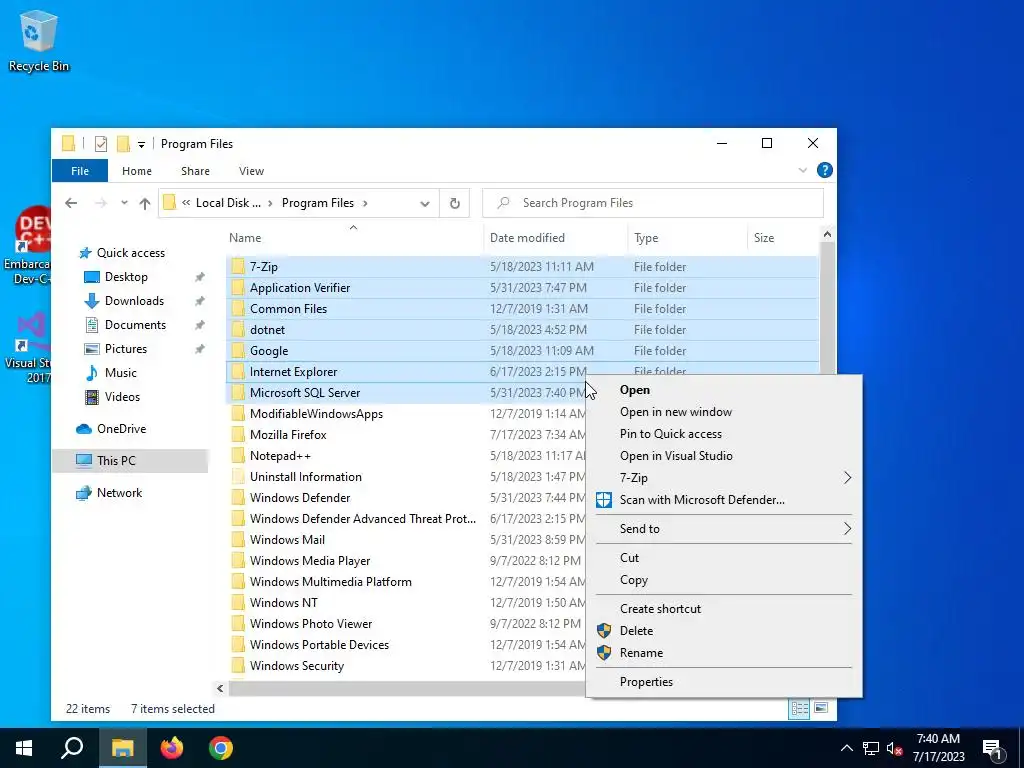Click the Windows Security folder

pyautogui.click(x=296, y=666)
